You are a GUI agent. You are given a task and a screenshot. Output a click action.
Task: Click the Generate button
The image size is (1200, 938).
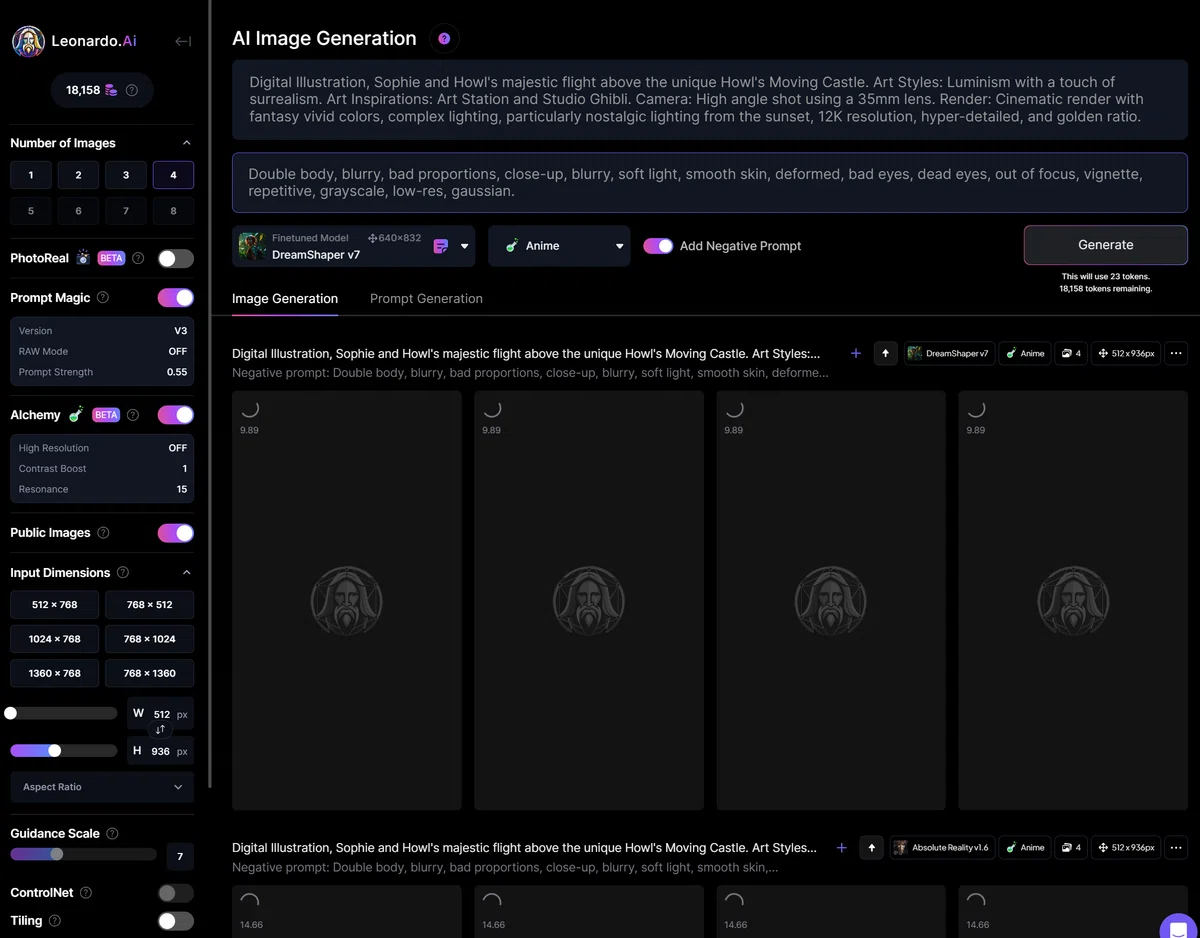click(x=1106, y=245)
